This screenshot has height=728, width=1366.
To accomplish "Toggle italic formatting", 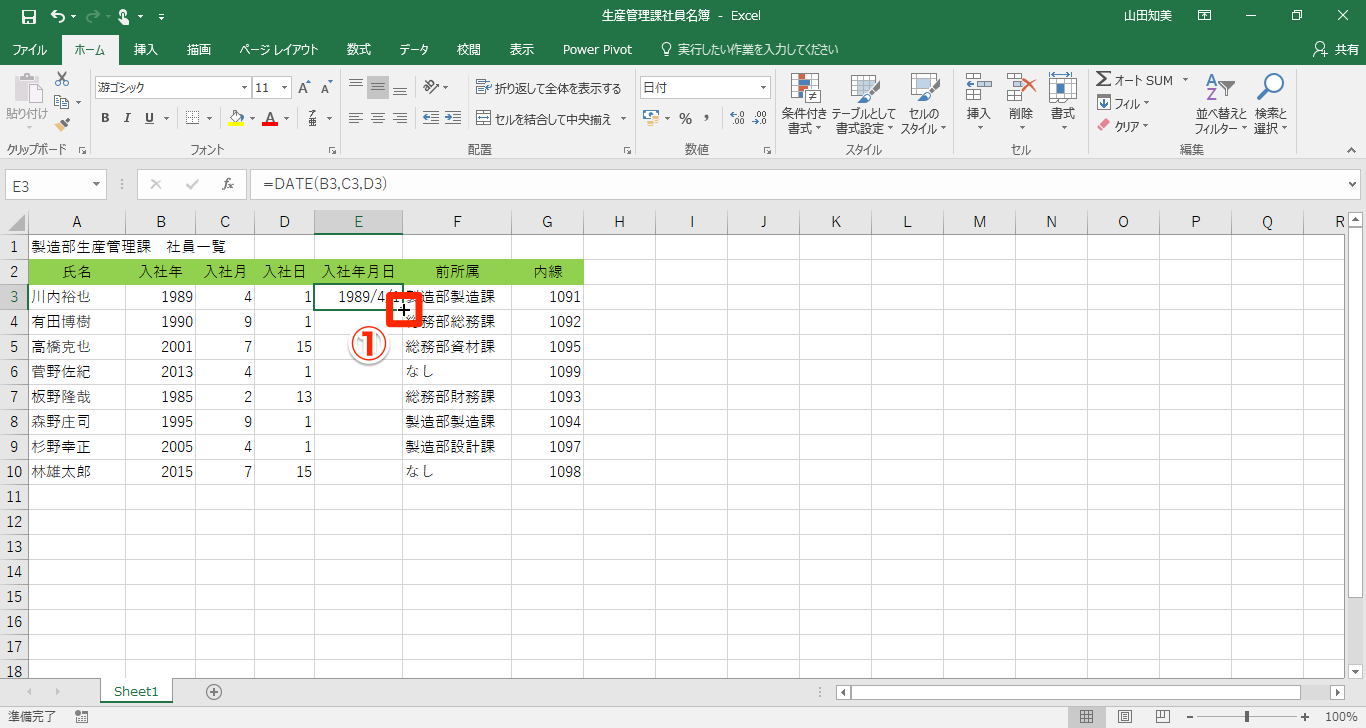I will (127, 118).
